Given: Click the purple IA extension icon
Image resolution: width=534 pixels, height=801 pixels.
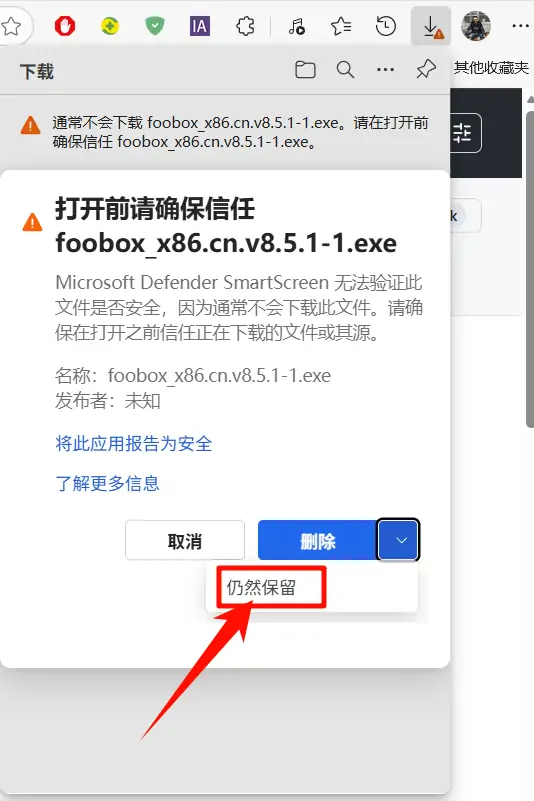Looking at the screenshot, I should click(200, 26).
